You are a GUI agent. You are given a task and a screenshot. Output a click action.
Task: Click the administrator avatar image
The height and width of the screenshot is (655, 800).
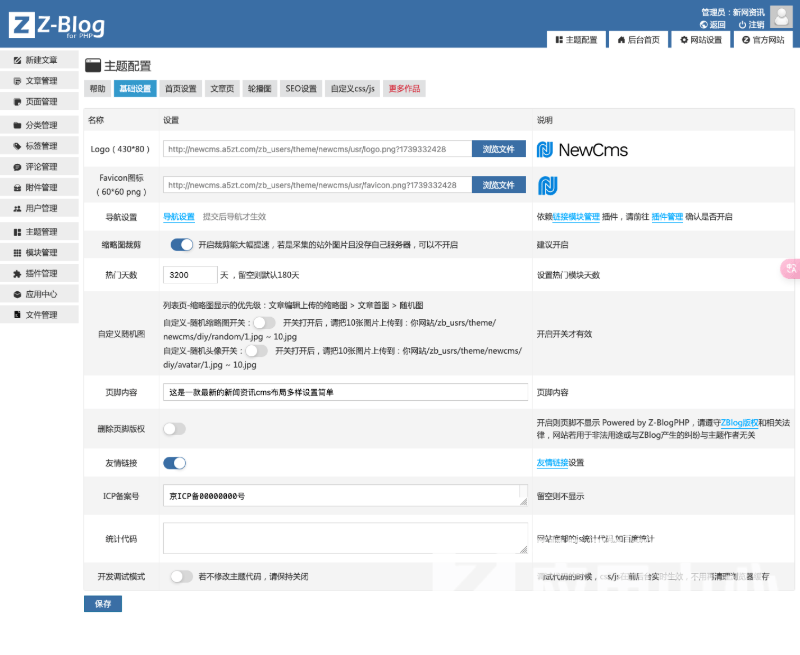[x=781, y=17]
